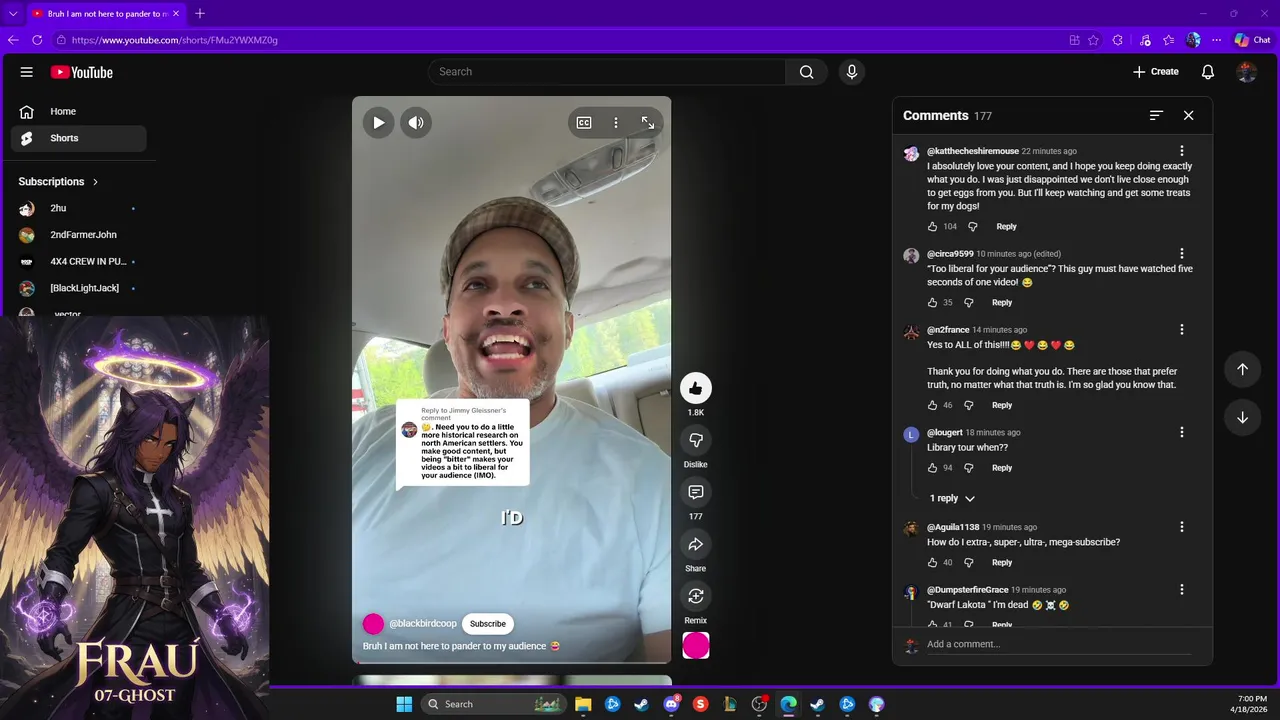
Task: Open options for @kattthecheshiremouse's comment
Action: (1181, 151)
